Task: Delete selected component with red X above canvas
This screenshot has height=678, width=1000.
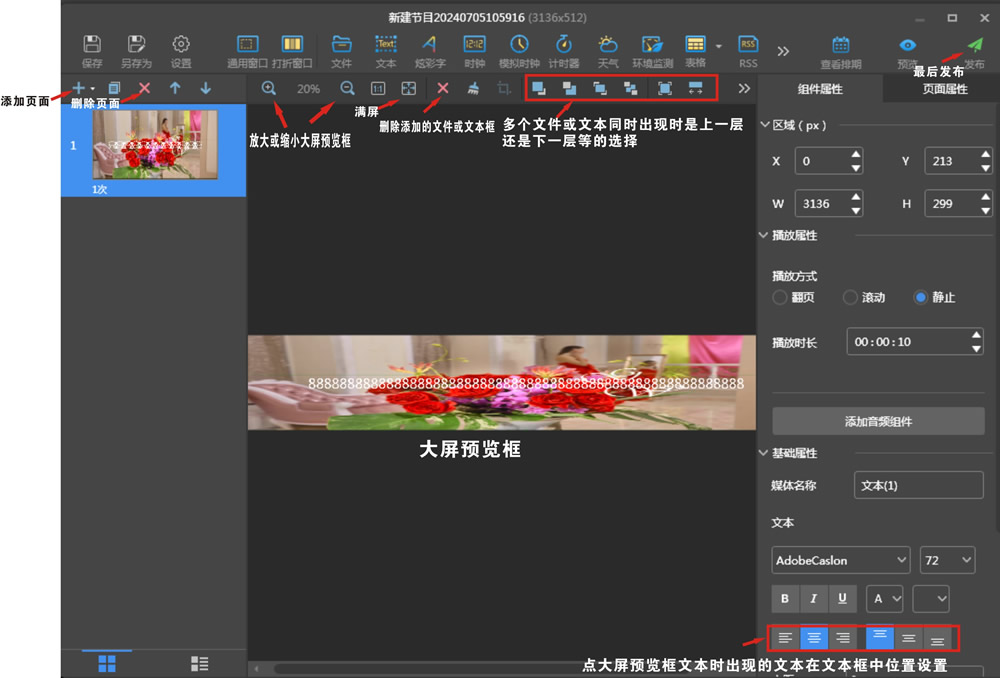Action: (443, 88)
